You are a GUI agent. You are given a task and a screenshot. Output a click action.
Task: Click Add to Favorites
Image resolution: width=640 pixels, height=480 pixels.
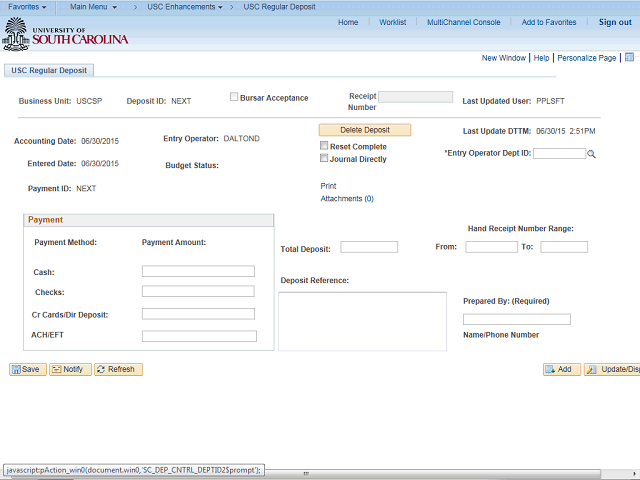coord(549,22)
